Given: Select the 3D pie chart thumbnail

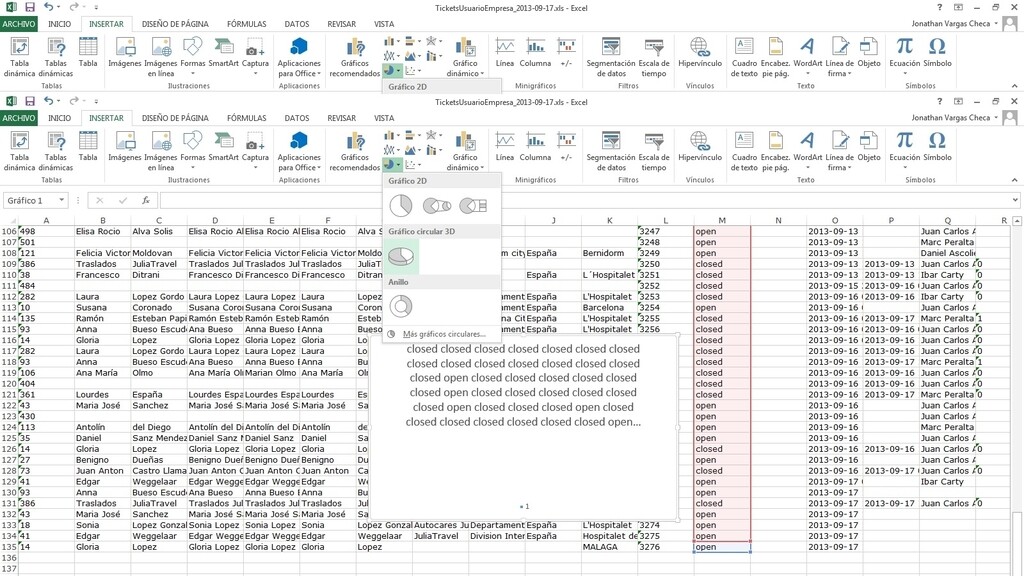Looking at the screenshot, I should coord(399,255).
